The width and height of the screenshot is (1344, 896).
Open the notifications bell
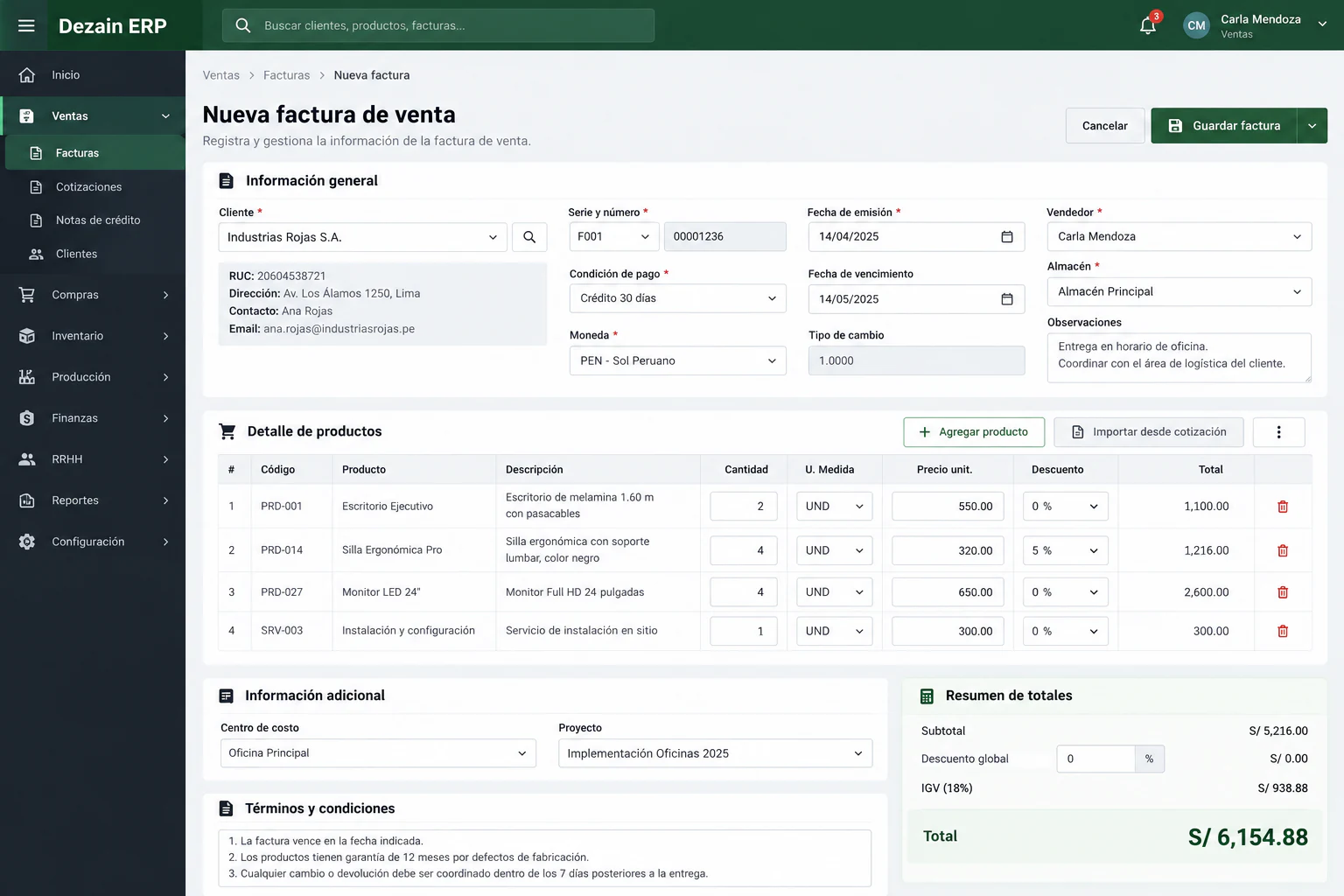(x=1148, y=25)
